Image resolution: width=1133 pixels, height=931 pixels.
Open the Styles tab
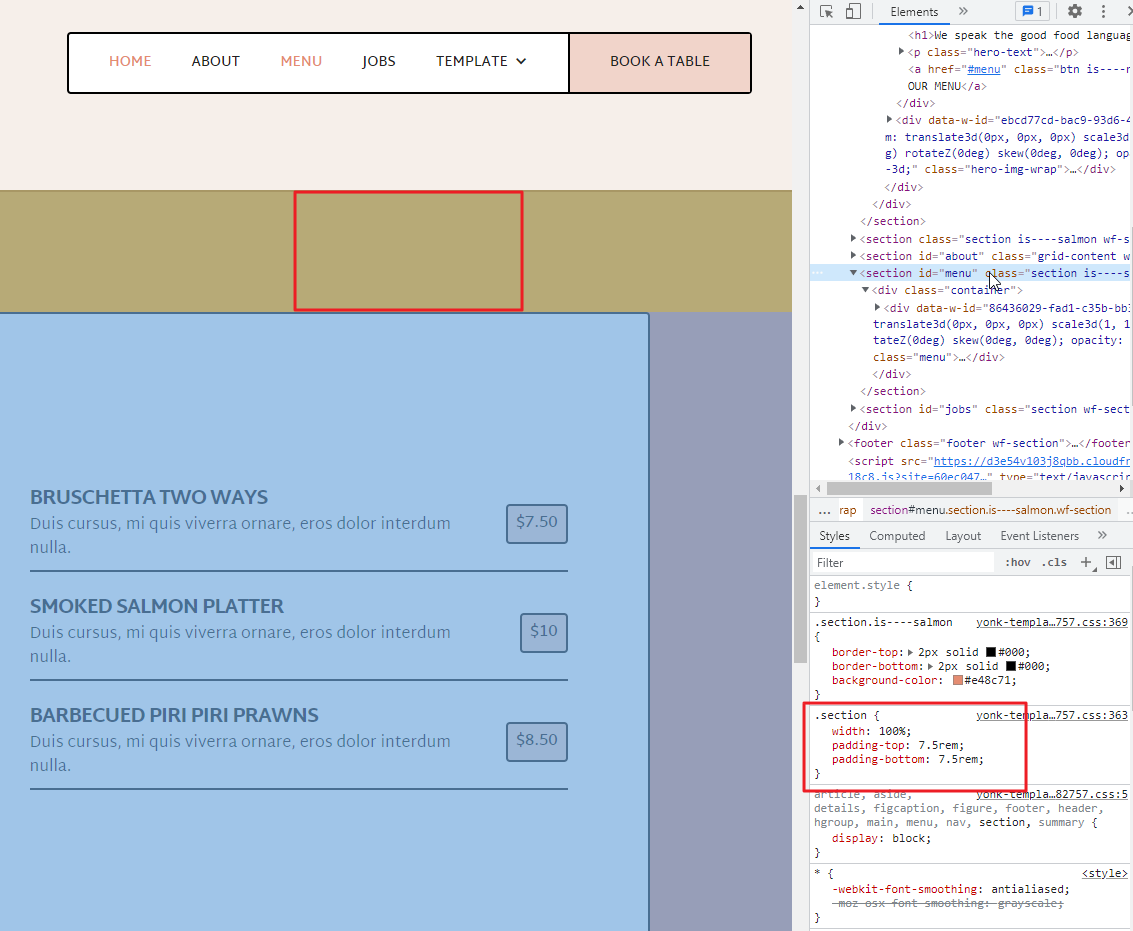click(x=835, y=536)
